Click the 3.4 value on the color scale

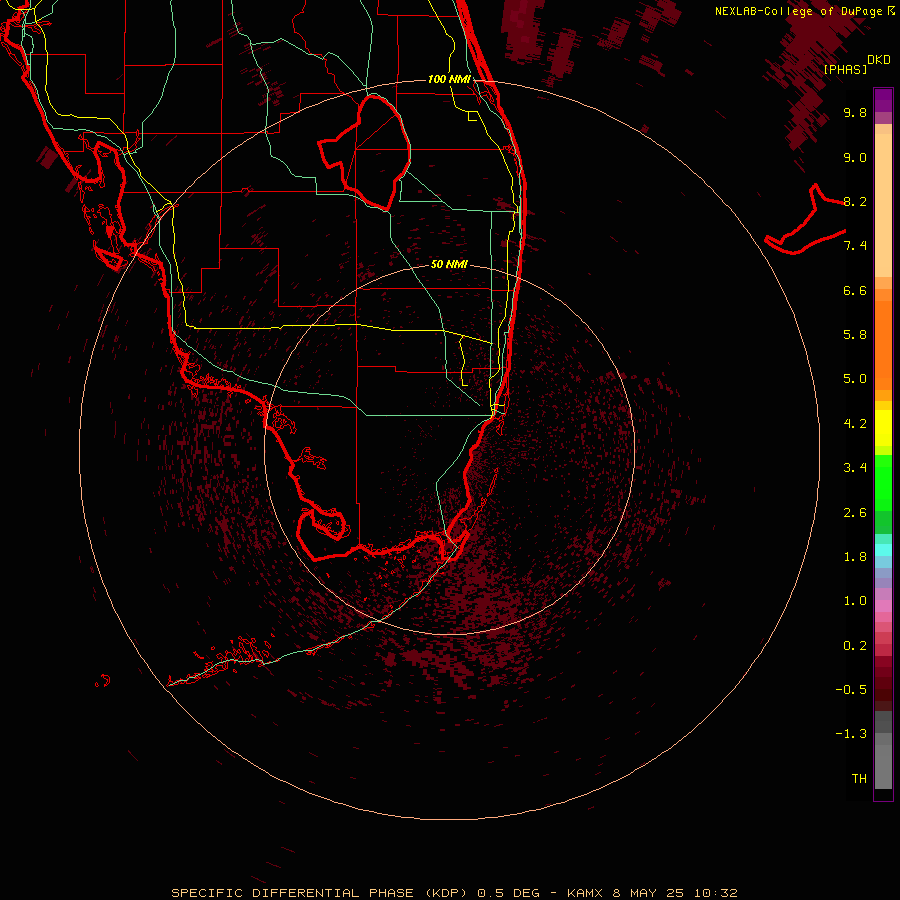tap(855, 468)
